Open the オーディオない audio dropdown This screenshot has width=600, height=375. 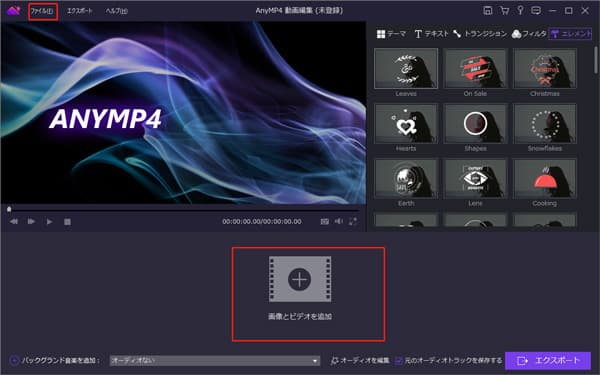pyautogui.click(x=215, y=360)
